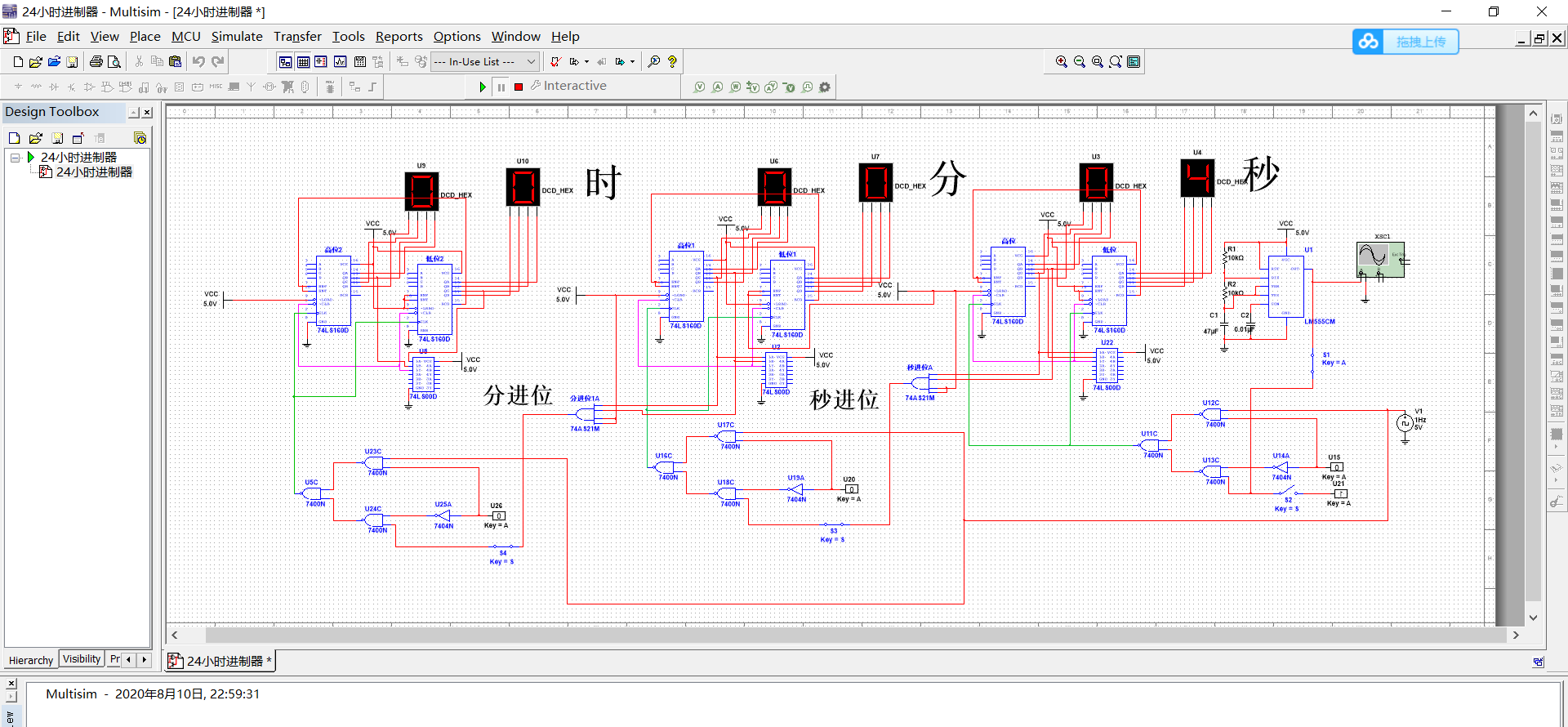The image size is (1568, 727).
Task: Open the MCU menu
Action: [185, 37]
